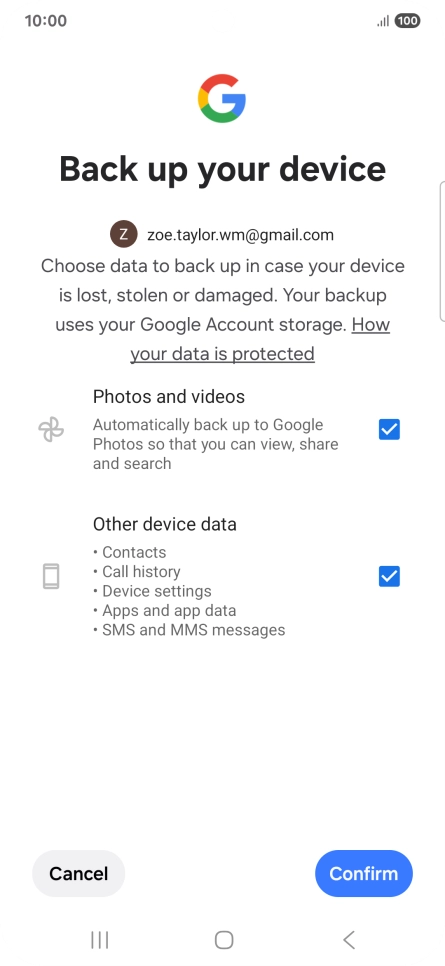The height and width of the screenshot is (966, 445).
Task: Uncheck Photos and videos backup checkbox
Action: pos(389,429)
